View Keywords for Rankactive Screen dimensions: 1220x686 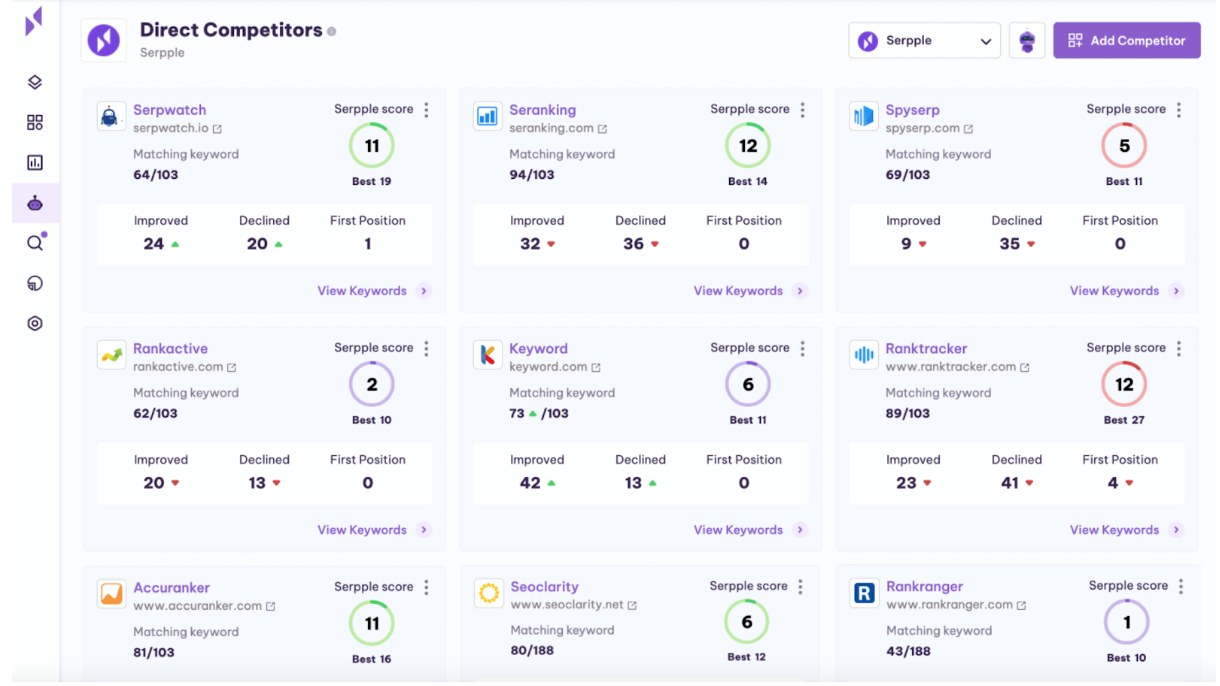(374, 530)
